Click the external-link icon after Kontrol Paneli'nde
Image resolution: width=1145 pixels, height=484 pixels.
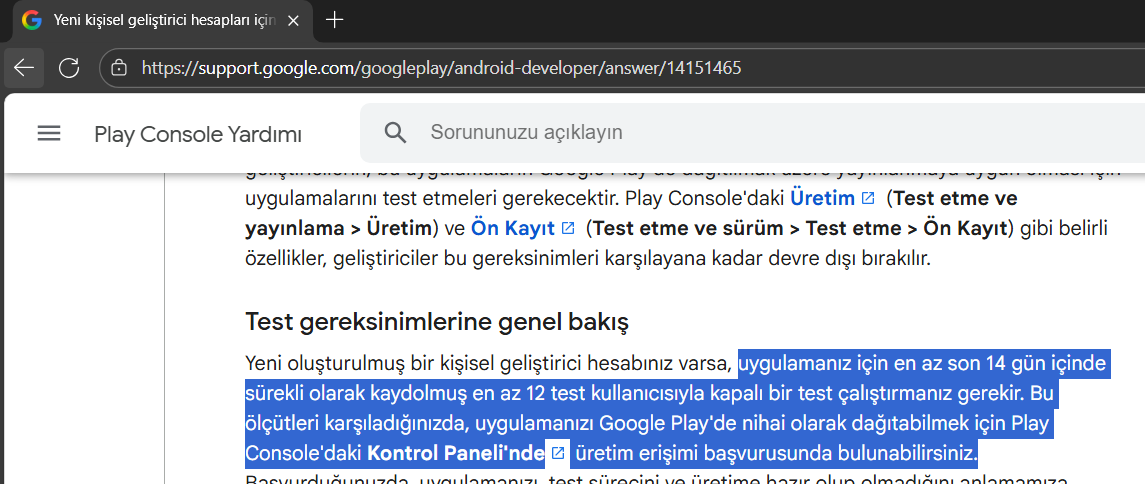558,453
